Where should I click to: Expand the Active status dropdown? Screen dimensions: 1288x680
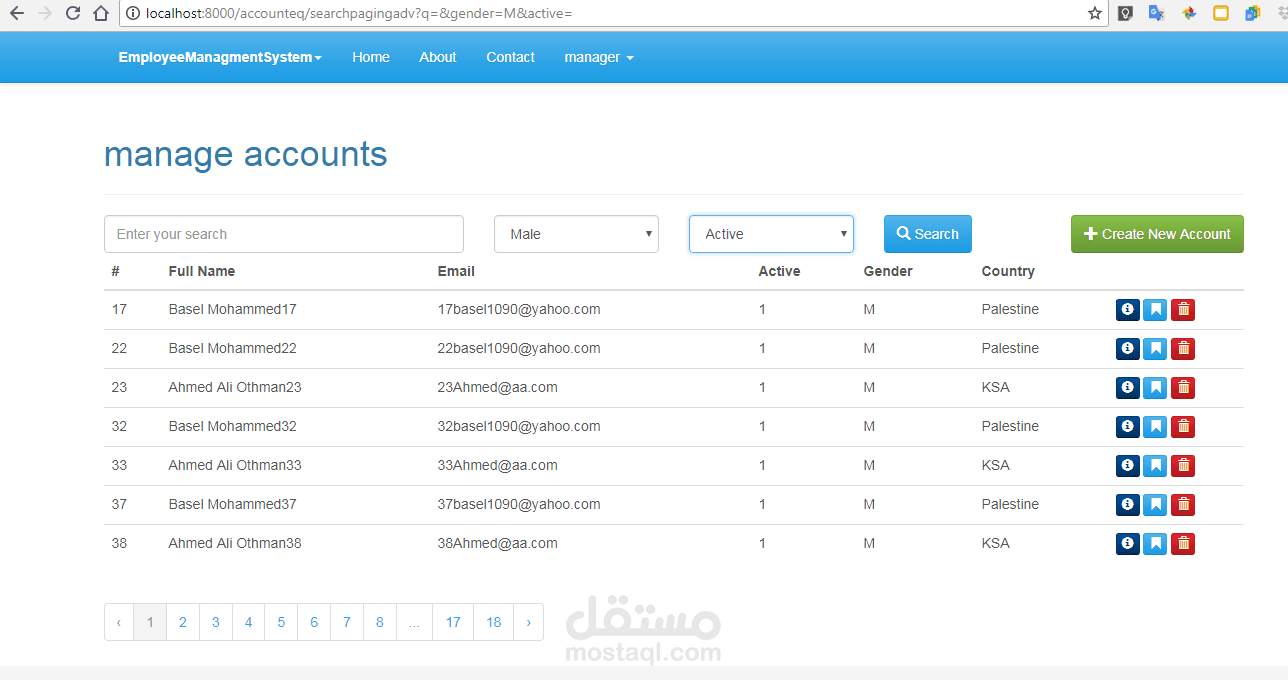pos(771,234)
